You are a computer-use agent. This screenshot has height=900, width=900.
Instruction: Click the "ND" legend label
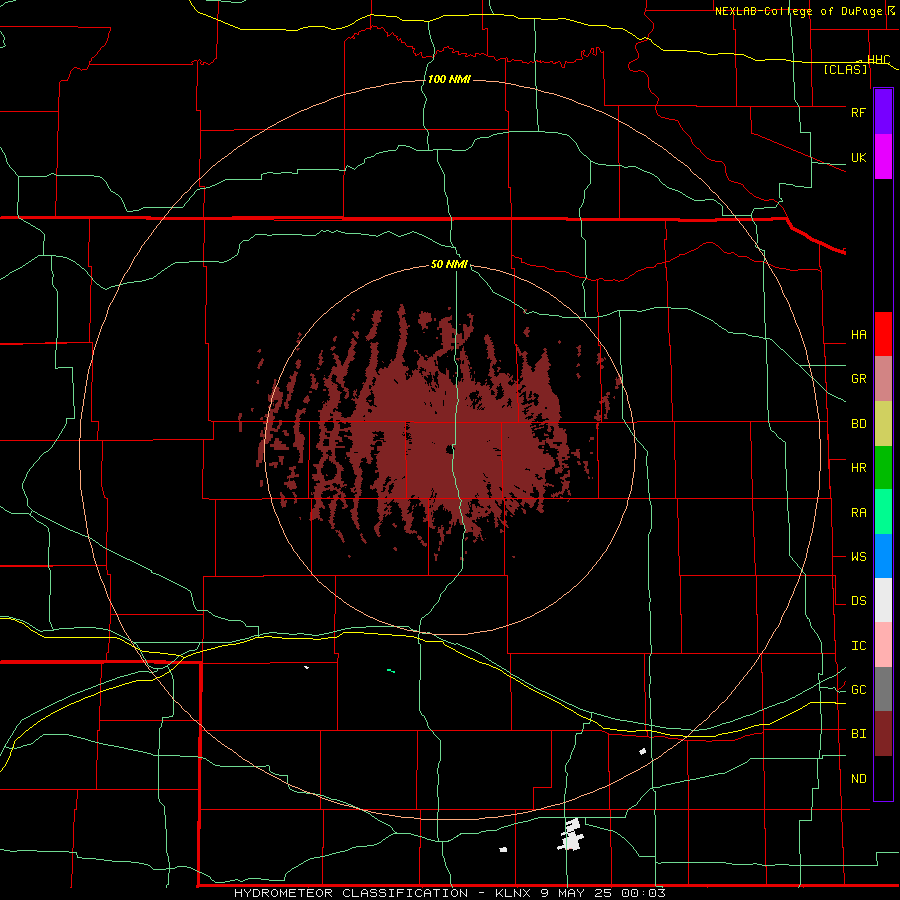[x=858, y=779]
